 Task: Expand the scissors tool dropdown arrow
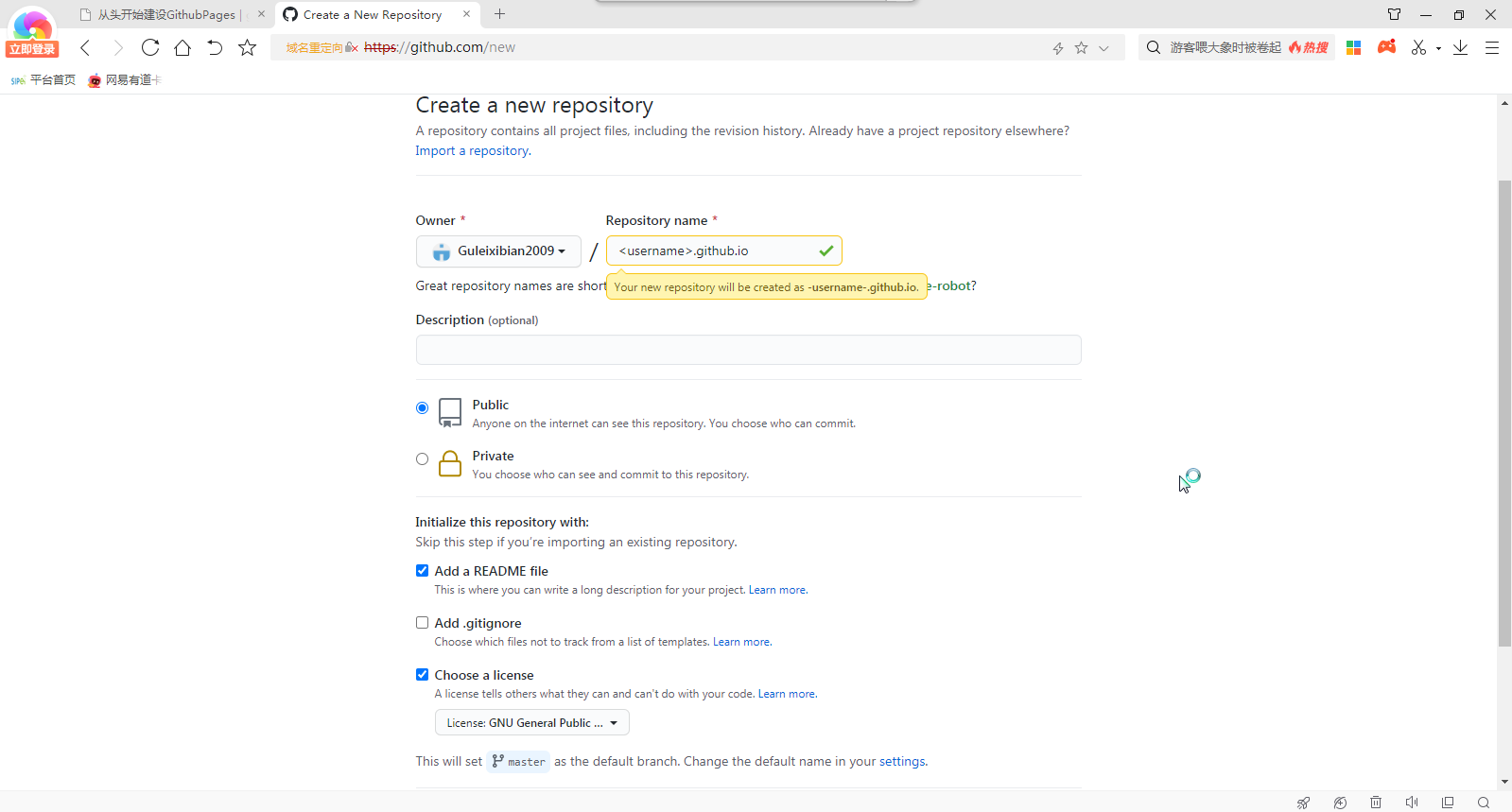(x=1438, y=48)
